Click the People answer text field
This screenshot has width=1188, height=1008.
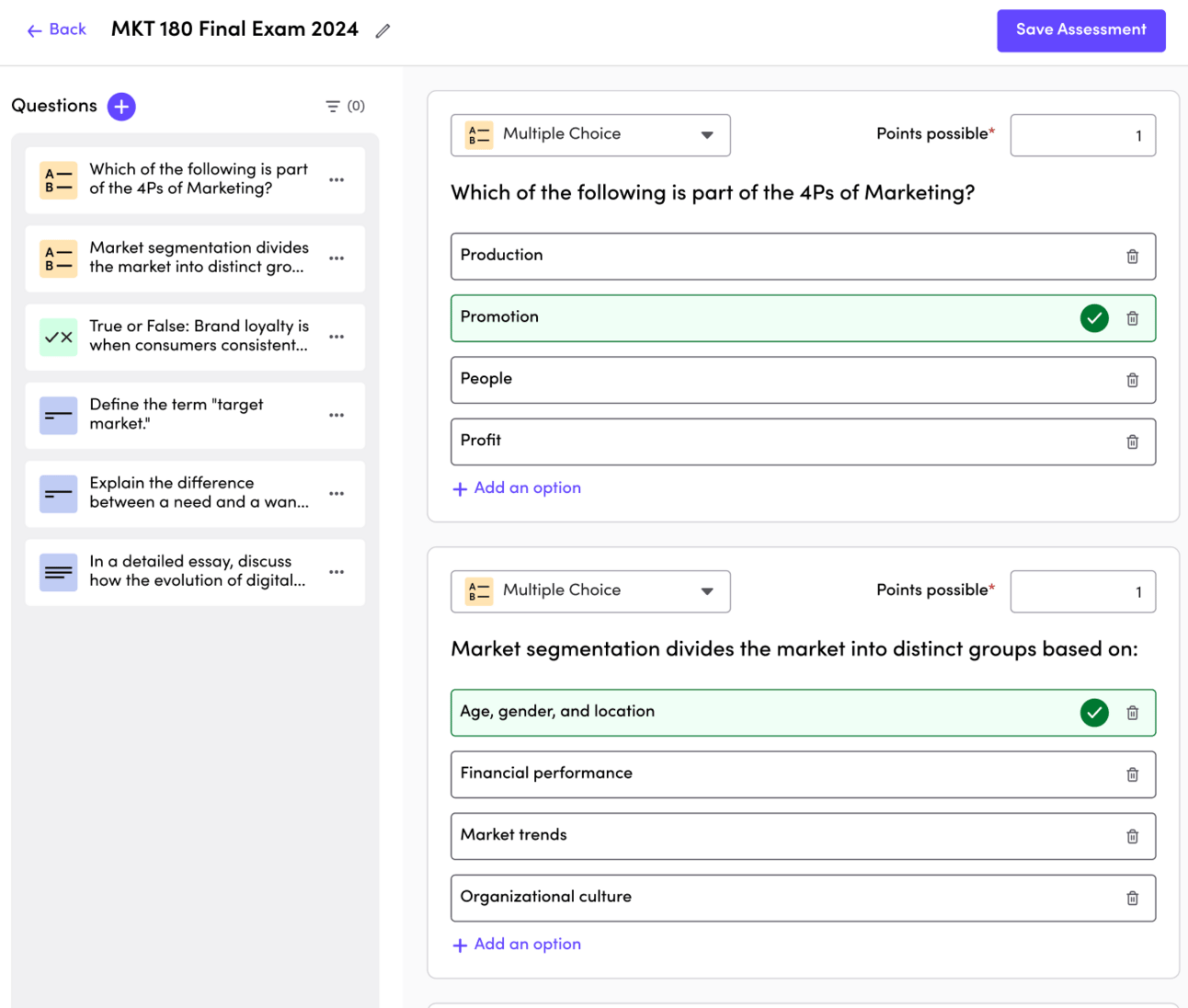(803, 380)
